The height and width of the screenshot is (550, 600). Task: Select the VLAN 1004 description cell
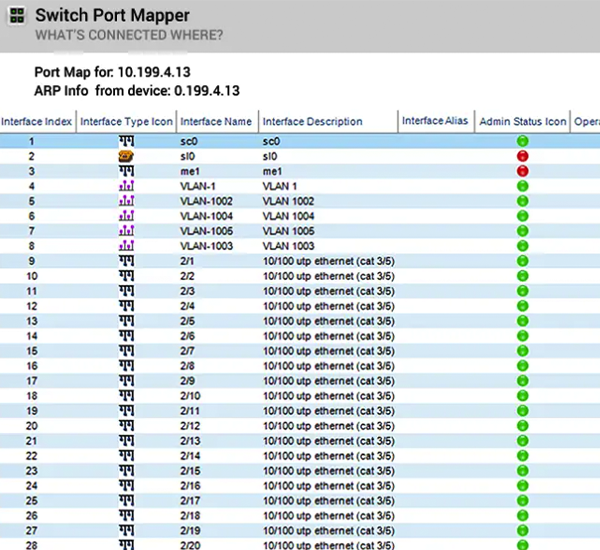click(289, 216)
